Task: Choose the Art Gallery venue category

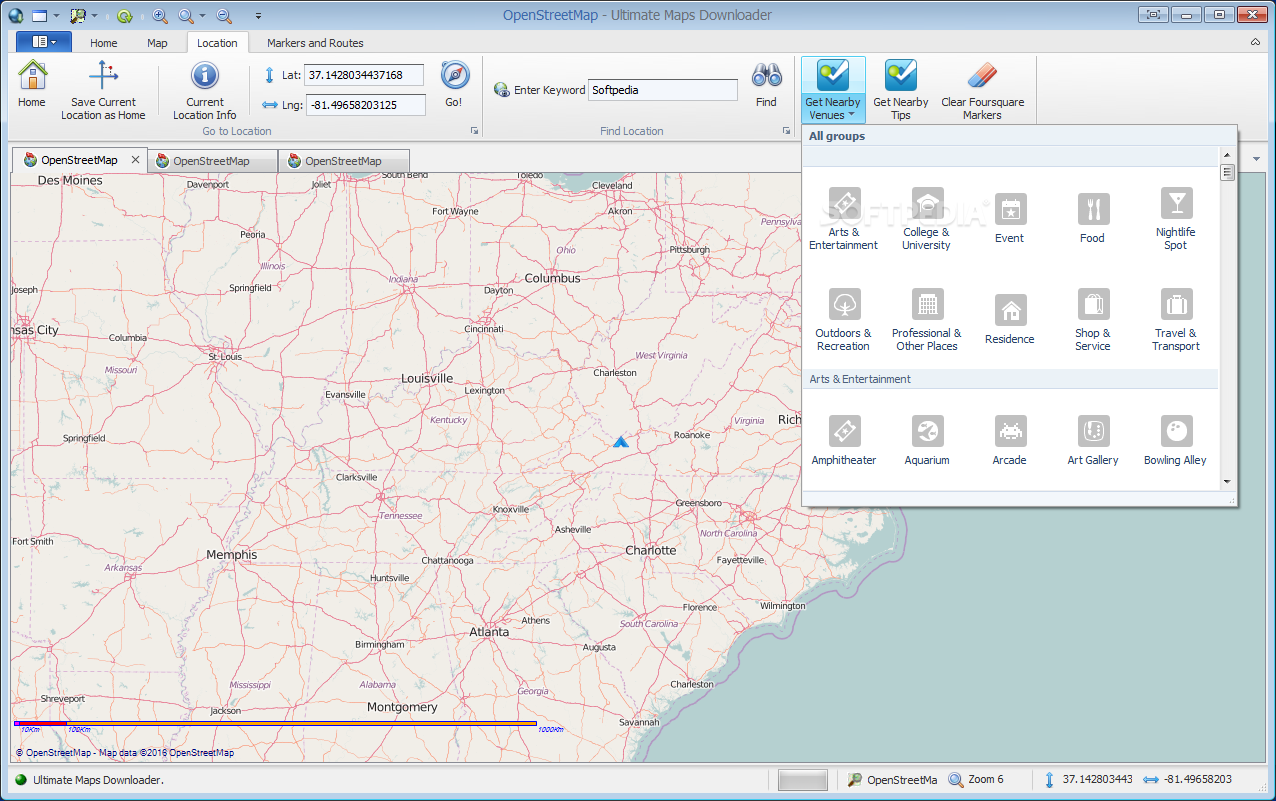Action: pyautogui.click(x=1093, y=441)
